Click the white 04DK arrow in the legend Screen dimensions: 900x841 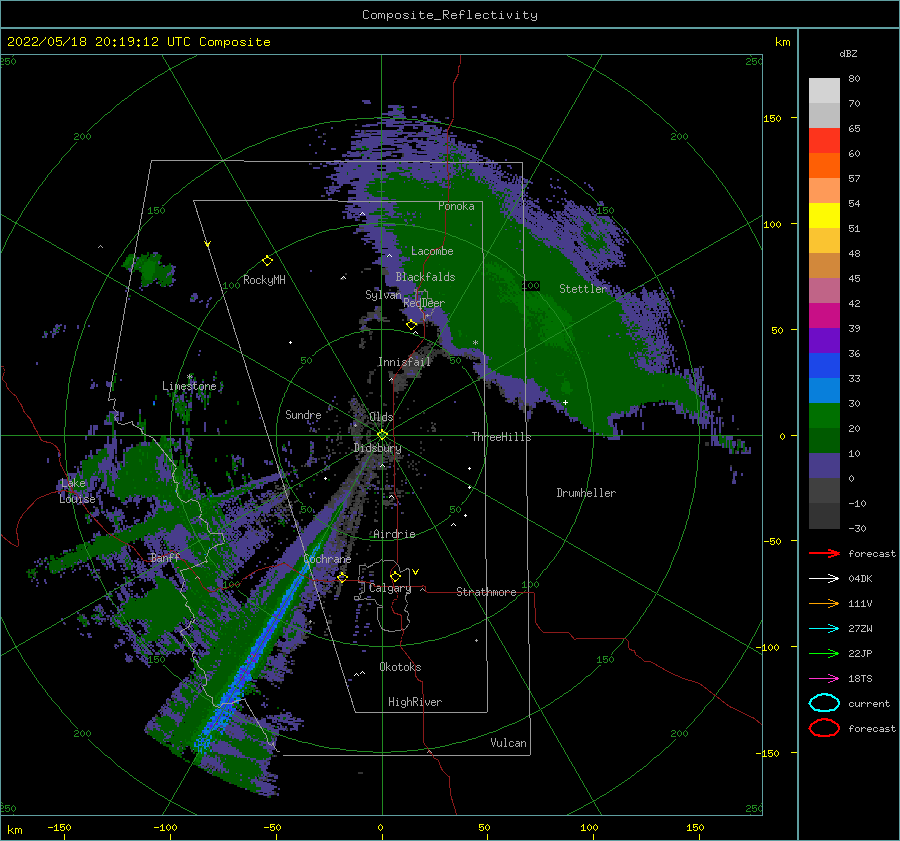(x=824, y=579)
